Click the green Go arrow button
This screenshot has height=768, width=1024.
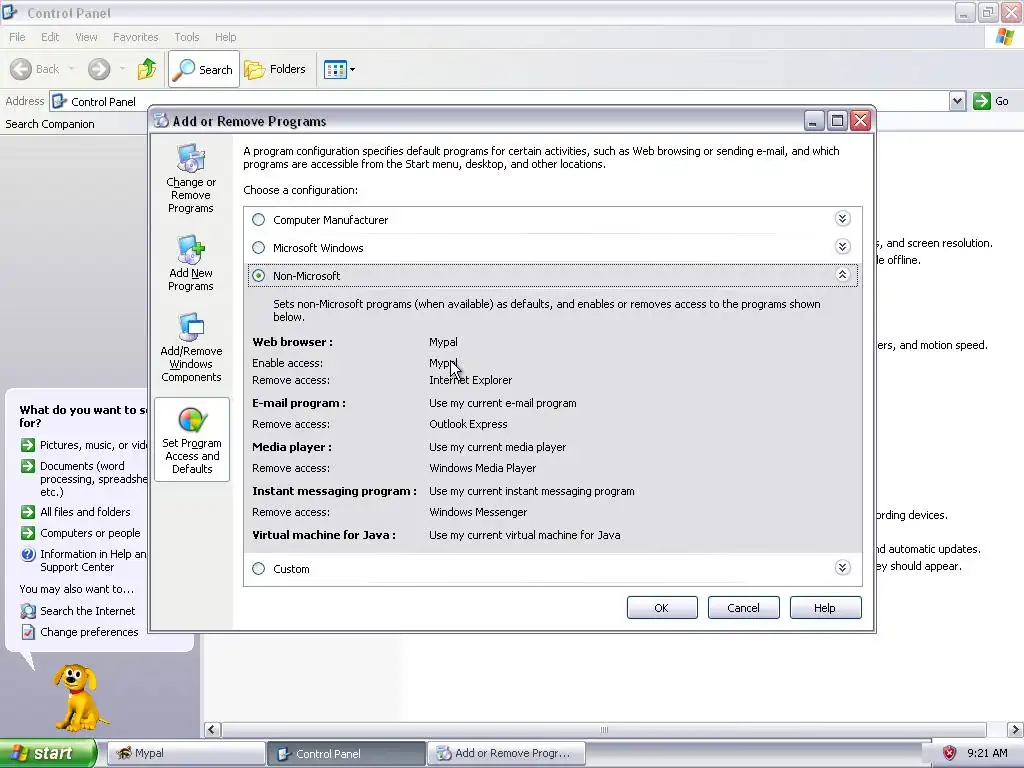(x=982, y=101)
